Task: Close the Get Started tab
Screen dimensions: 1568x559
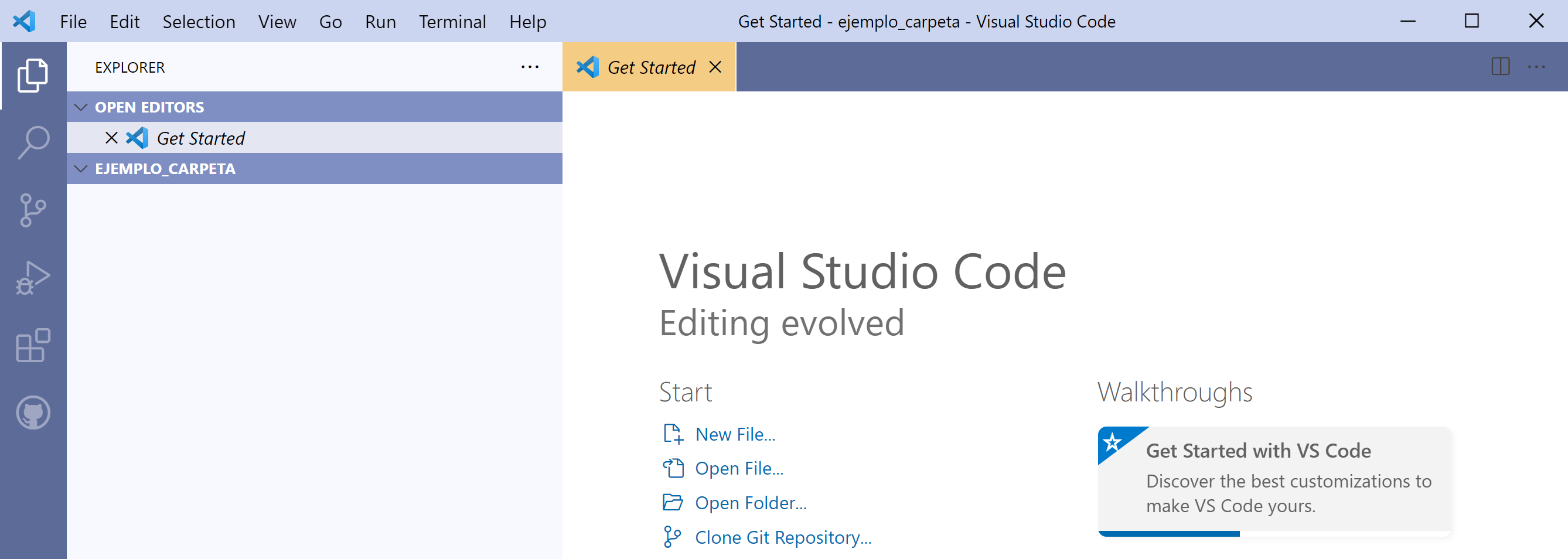Action: [x=715, y=67]
